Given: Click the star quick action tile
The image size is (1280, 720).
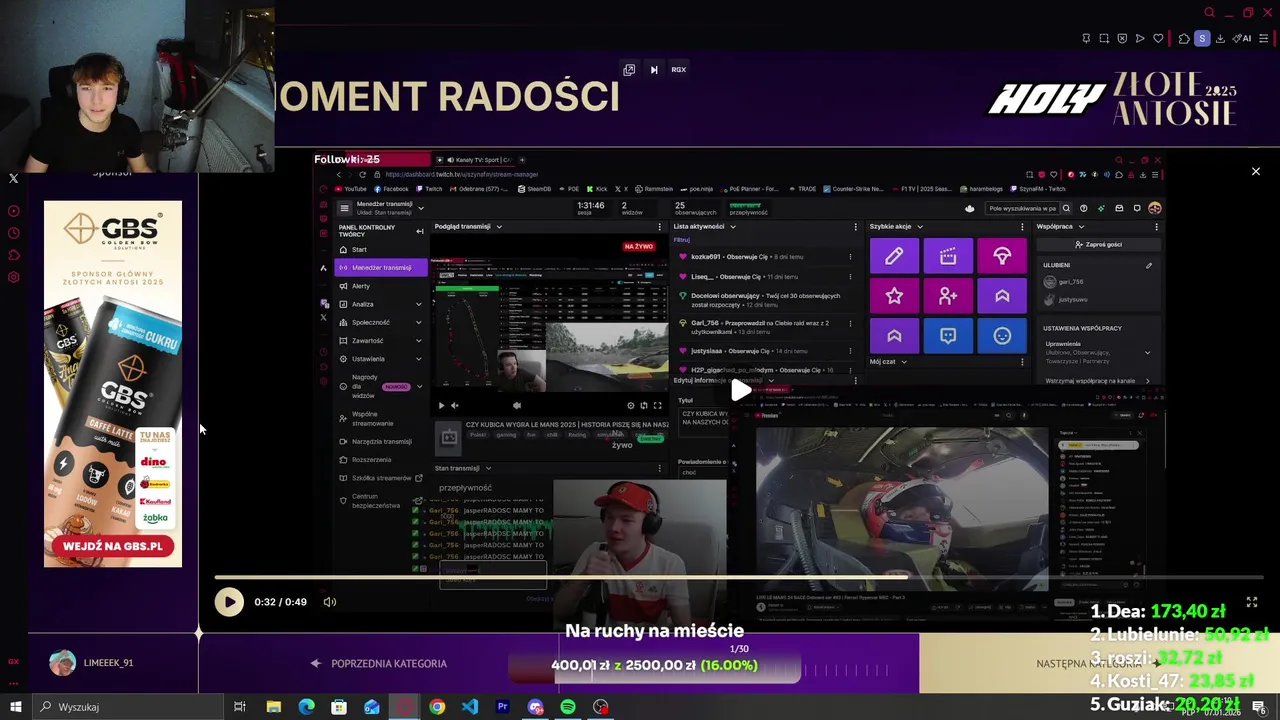Looking at the screenshot, I should 894,296.
